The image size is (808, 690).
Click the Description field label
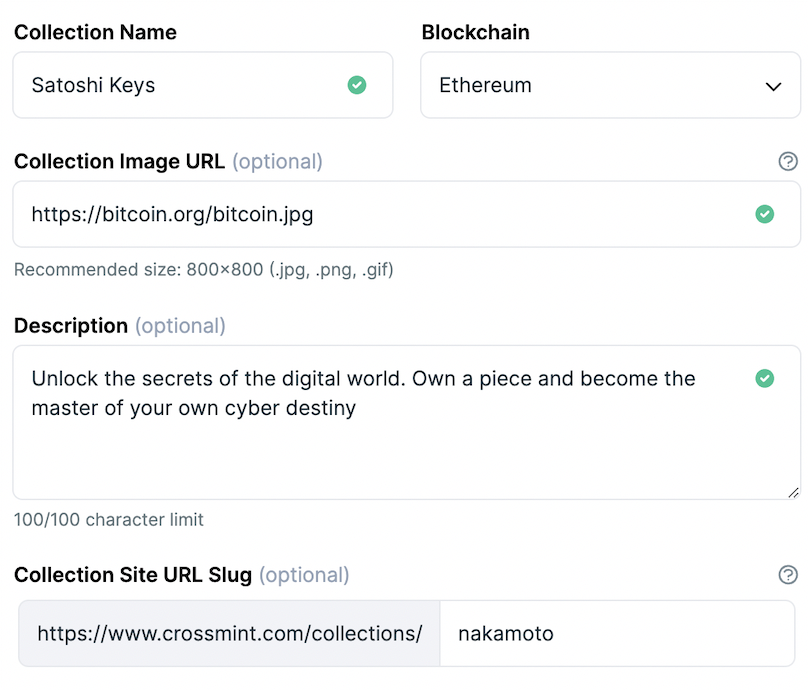[71, 326]
